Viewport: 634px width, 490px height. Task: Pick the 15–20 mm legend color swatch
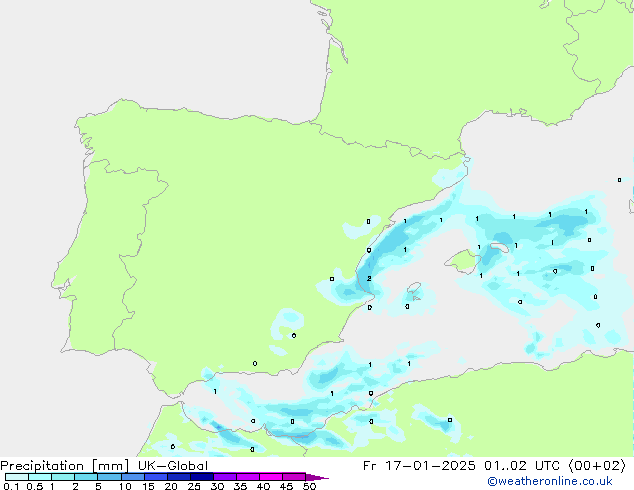155,477
